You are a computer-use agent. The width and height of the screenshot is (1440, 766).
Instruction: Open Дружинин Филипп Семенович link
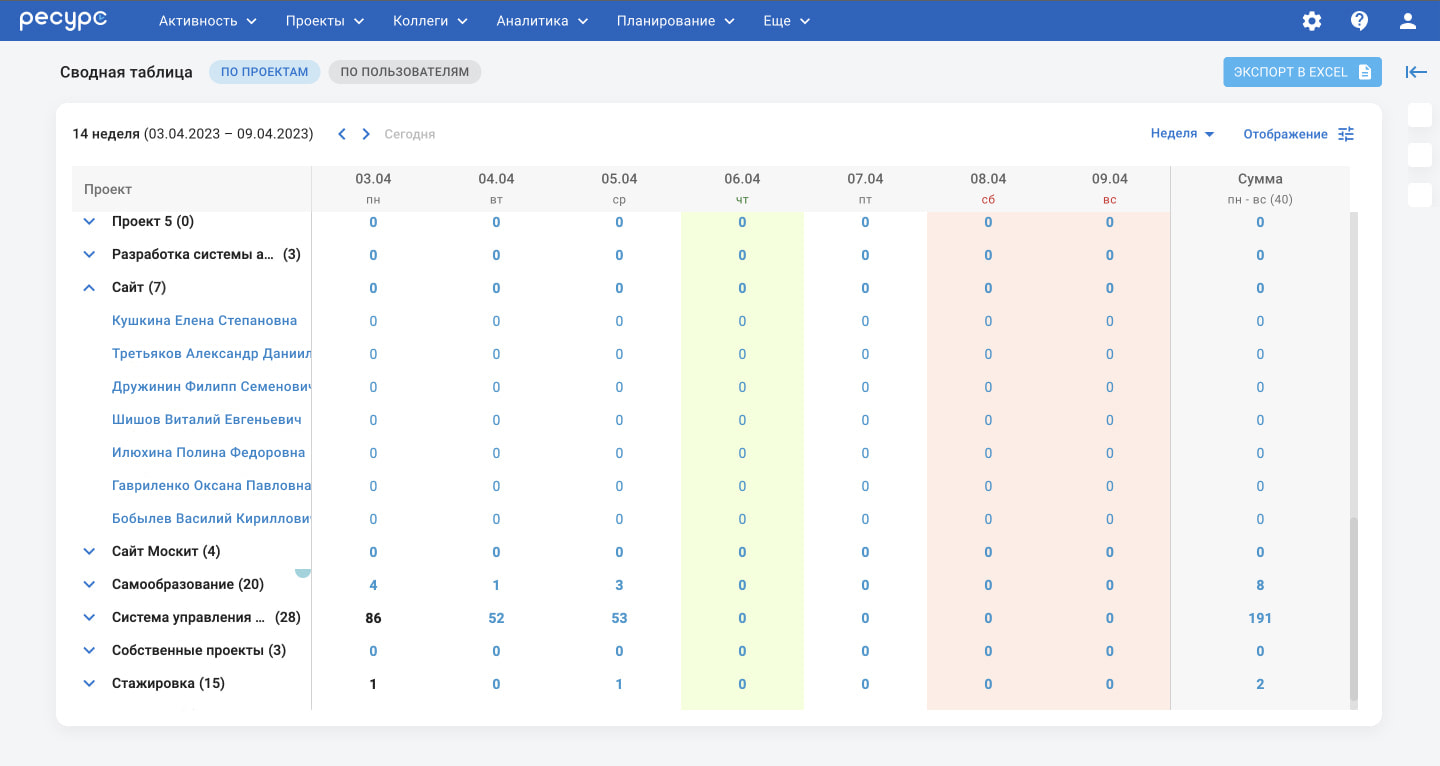point(211,387)
